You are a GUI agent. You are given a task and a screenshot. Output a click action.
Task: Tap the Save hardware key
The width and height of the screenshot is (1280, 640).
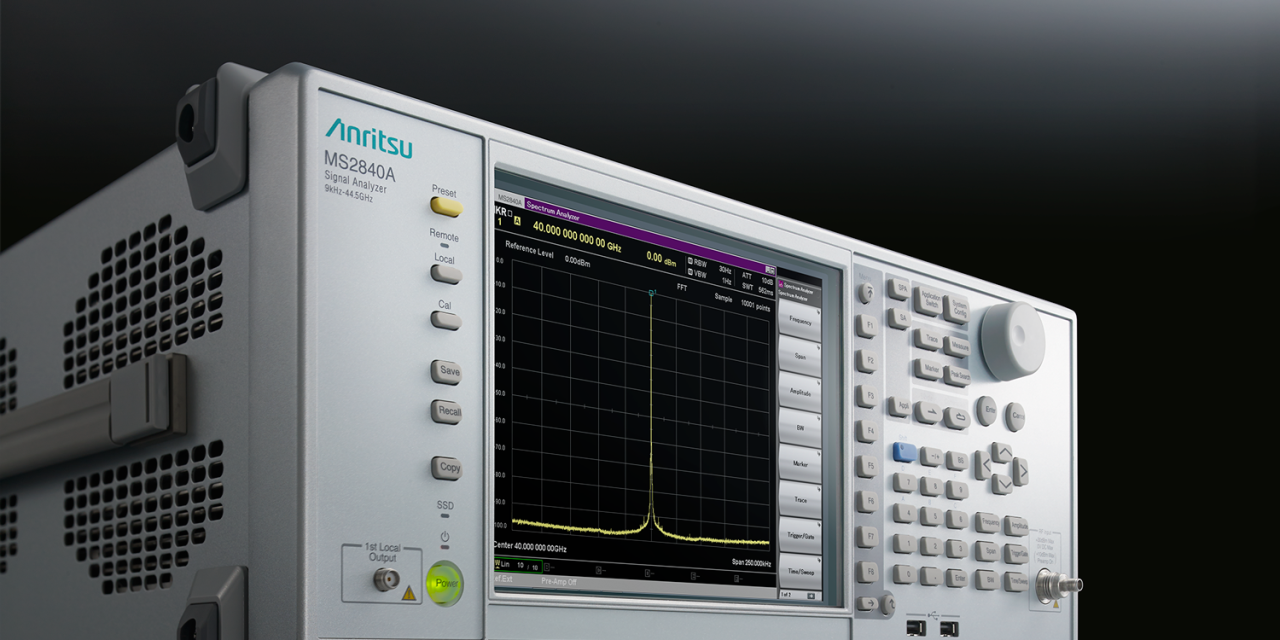point(446,371)
